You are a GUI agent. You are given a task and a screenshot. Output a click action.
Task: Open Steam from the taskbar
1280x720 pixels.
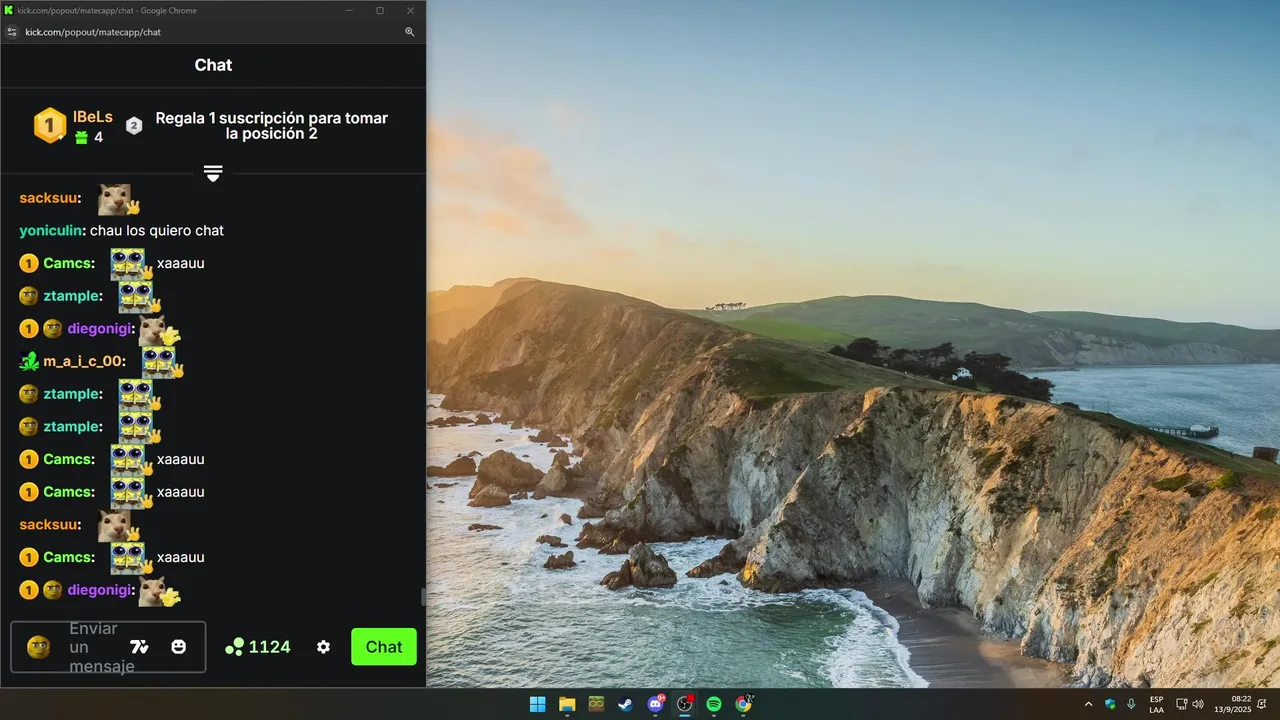pos(625,704)
